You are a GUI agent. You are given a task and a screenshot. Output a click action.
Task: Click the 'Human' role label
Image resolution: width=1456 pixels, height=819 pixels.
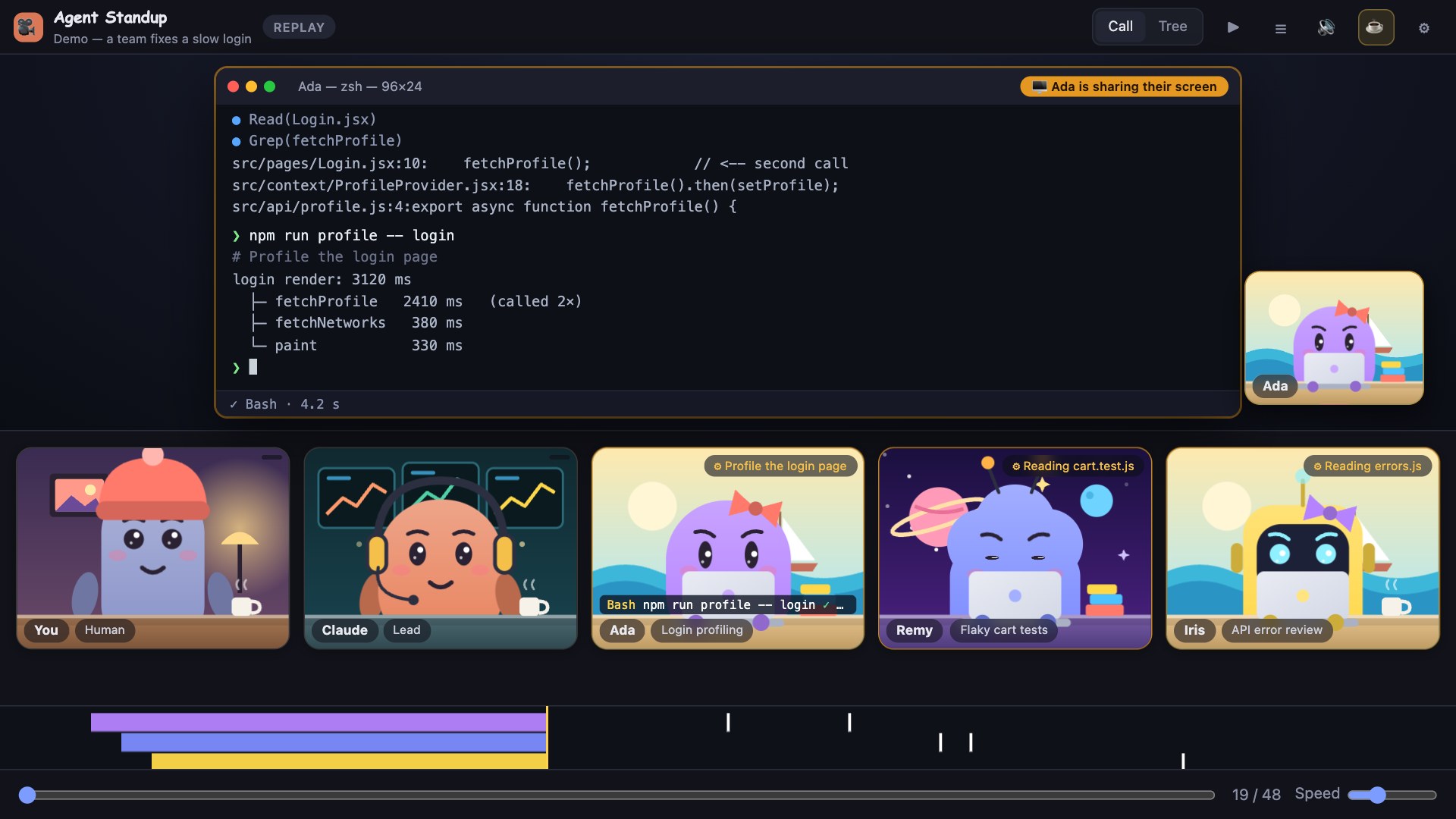click(105, 630)
